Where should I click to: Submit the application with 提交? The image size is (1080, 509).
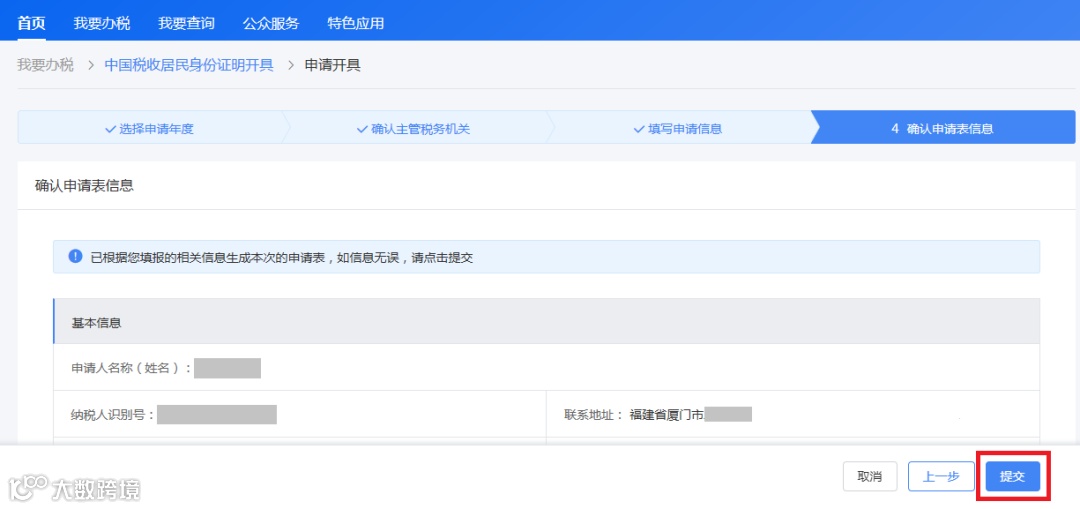click(x=1012, y=477)
